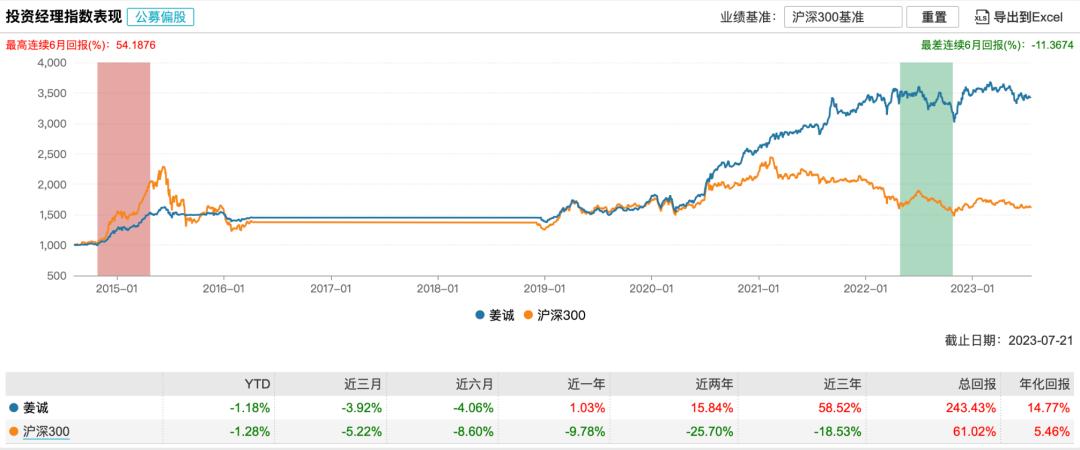Image resolution: width=1080 pixels, height=450 pixels.
Task: Click the YTD column header
Action: pyautogui.click(x=258, y=384)
